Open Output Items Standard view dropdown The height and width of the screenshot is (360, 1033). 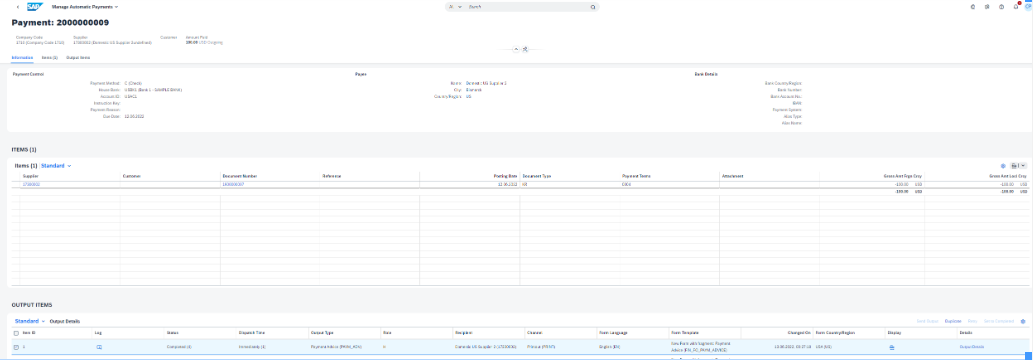[x=30, y=321]
